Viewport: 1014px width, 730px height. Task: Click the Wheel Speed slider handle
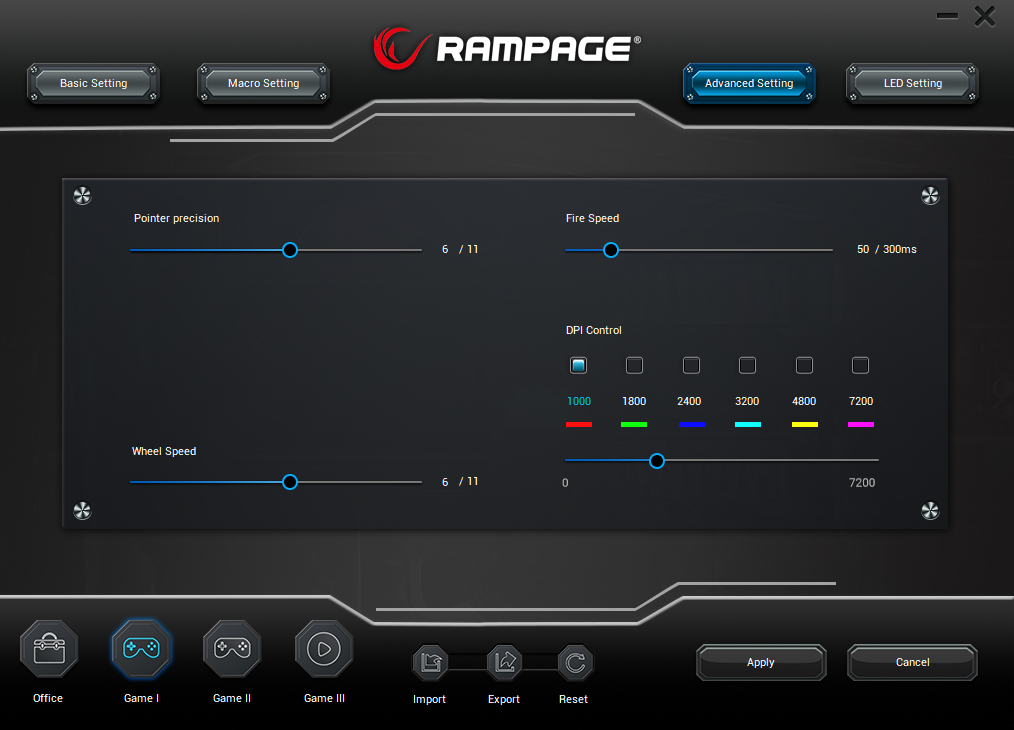point(290,482)
